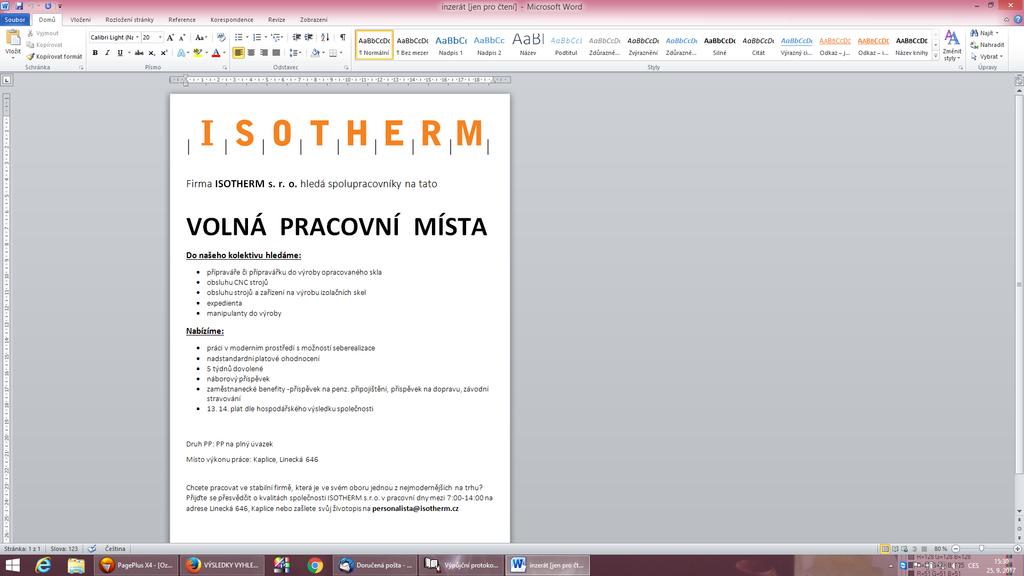Increase paragraph indent
Image resolution: width=1024 pixels, height=576 pixels.
pyautogui.click(x=309, y=38)
